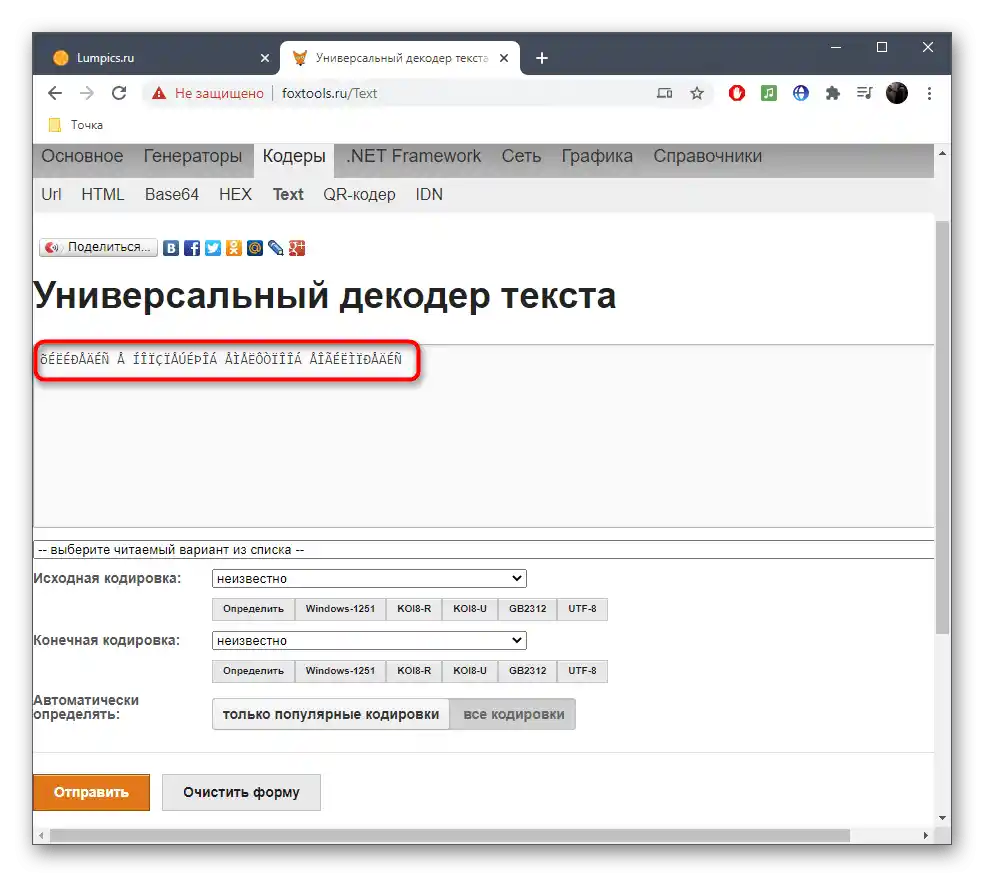Open the .NET Framework menu section
This screenshot has width=984, height=877.
(414, 156)
